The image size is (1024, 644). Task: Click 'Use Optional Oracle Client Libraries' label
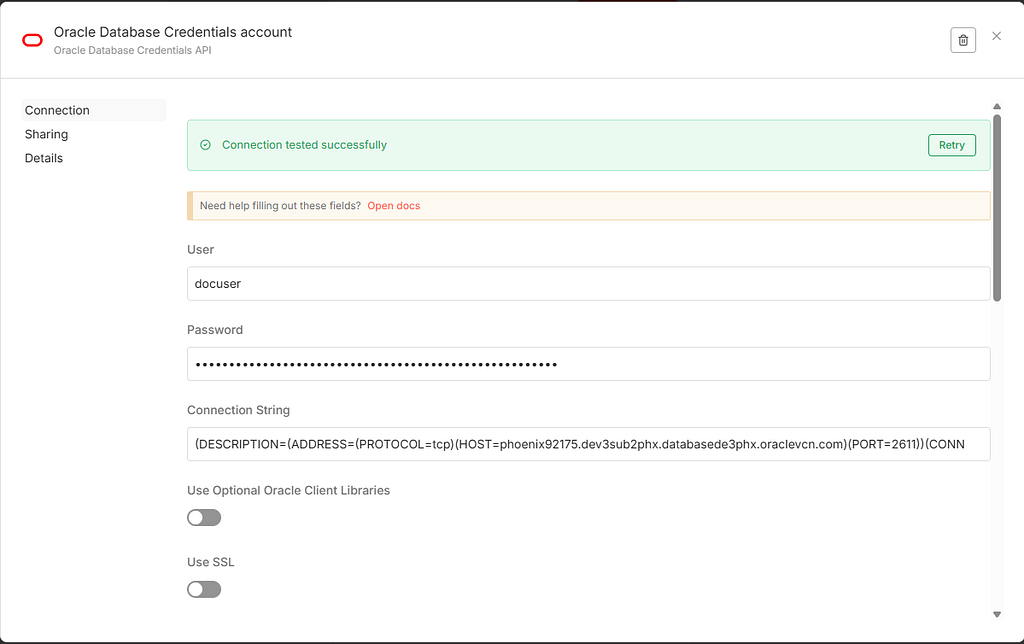tap(289, 491)
